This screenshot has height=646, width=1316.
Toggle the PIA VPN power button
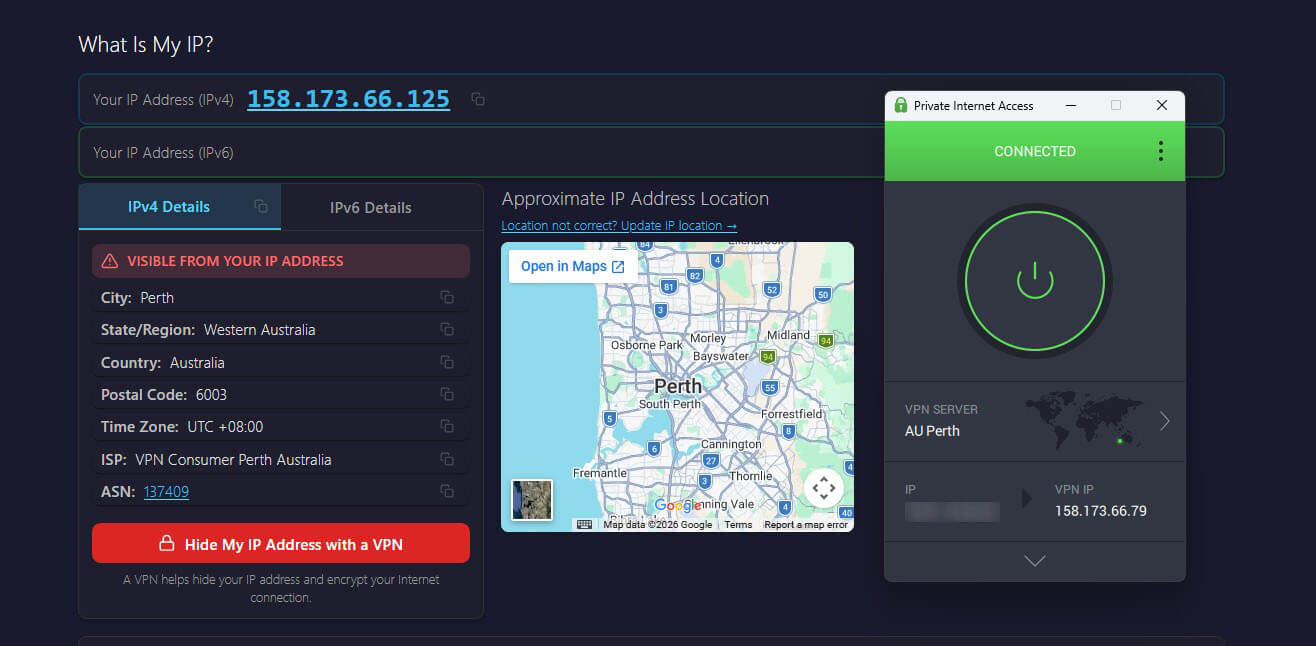click(1035, 280)
